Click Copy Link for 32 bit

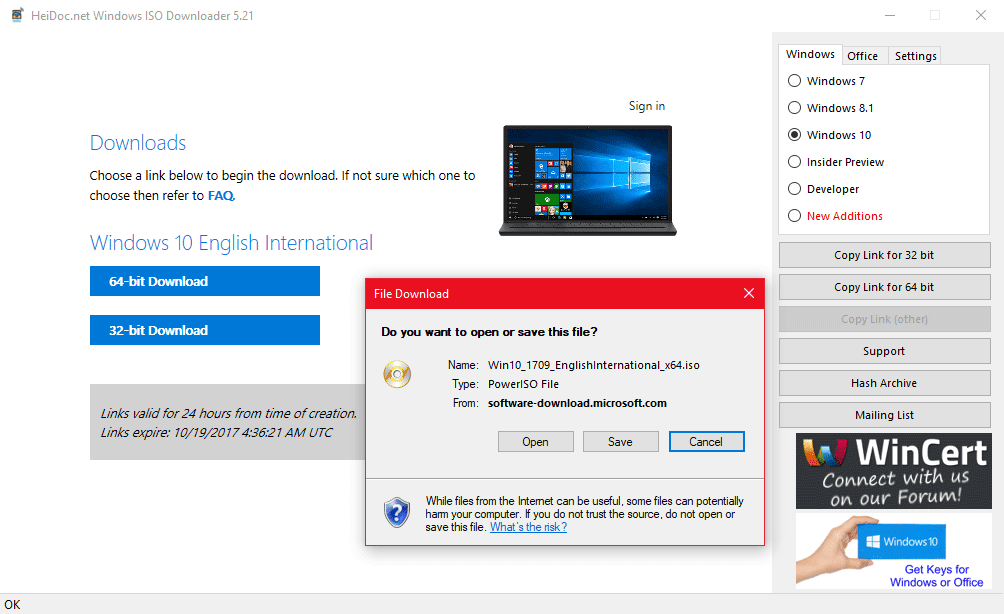[x=884, y=255]
